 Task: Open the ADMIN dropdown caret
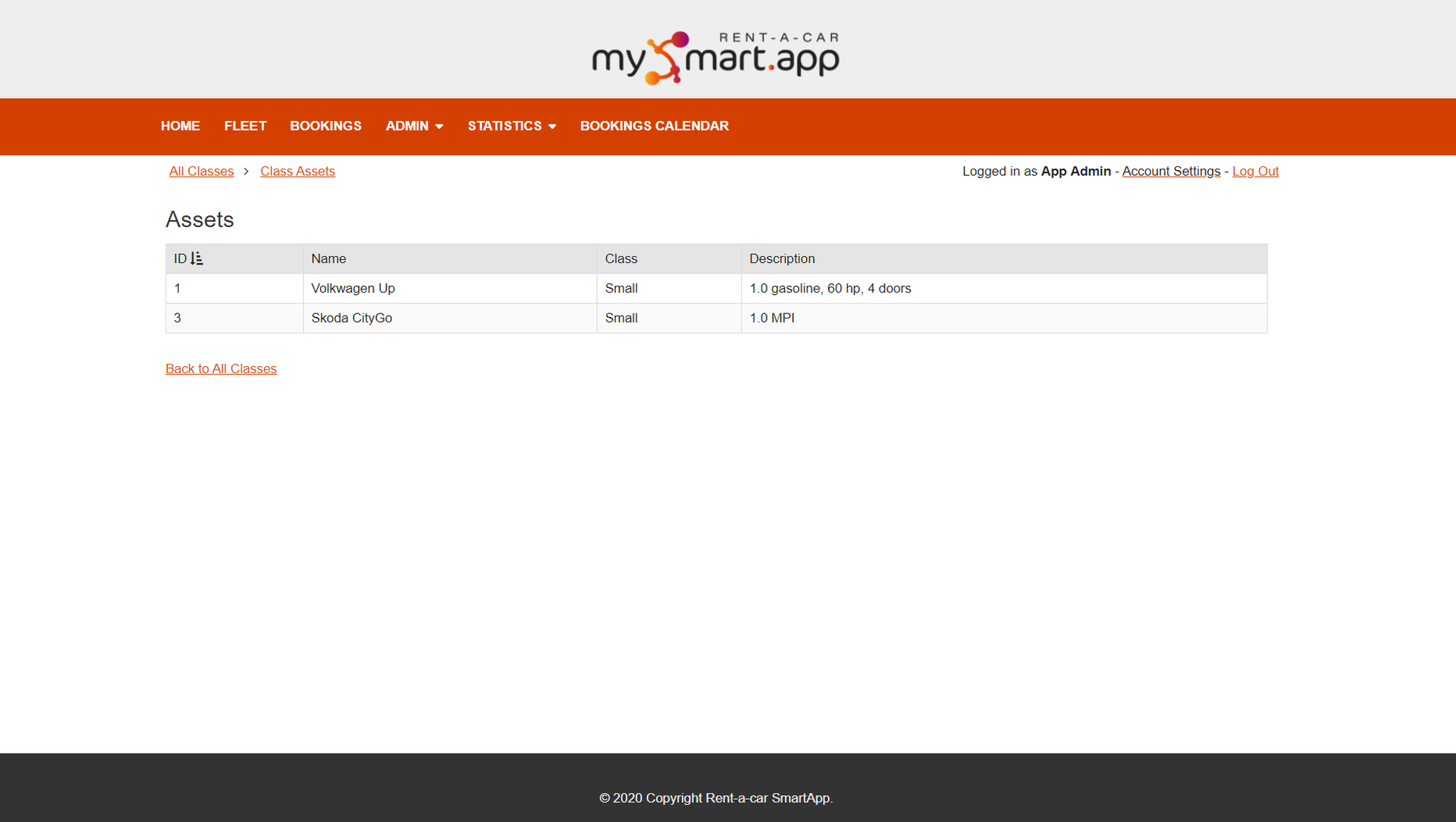(x=438, y=126)
